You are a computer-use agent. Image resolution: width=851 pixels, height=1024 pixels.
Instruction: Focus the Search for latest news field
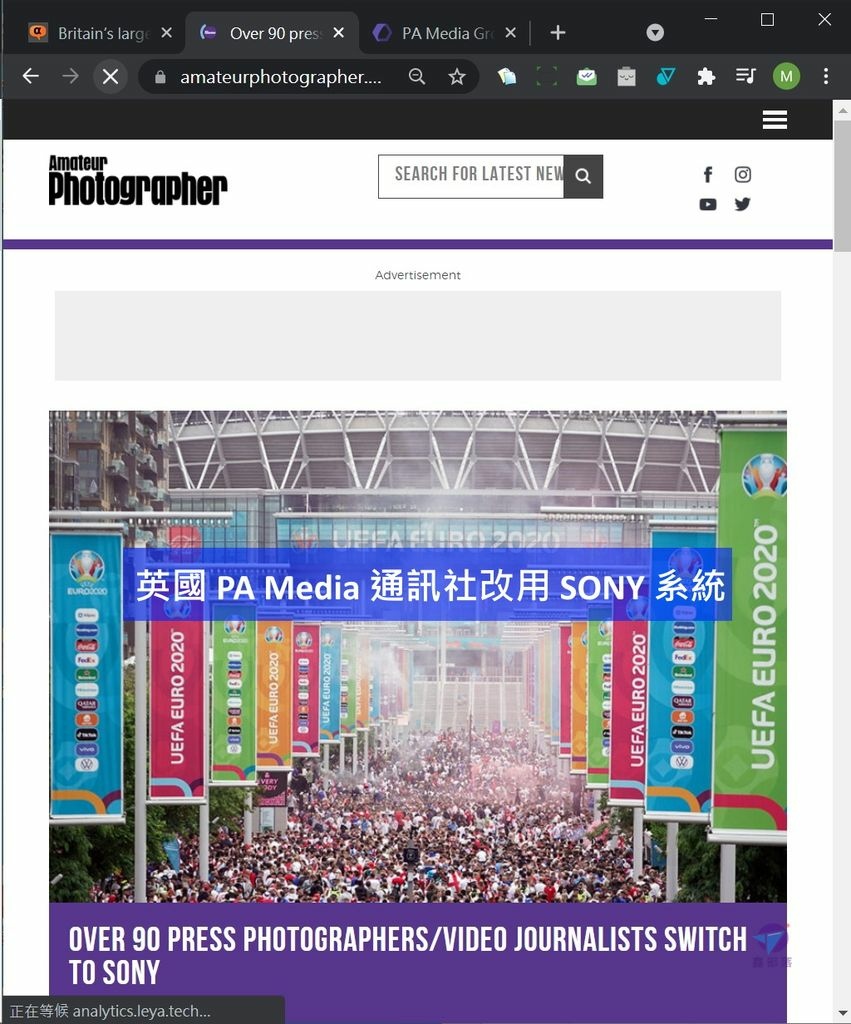pyautogui.click(x=472, y=176)
